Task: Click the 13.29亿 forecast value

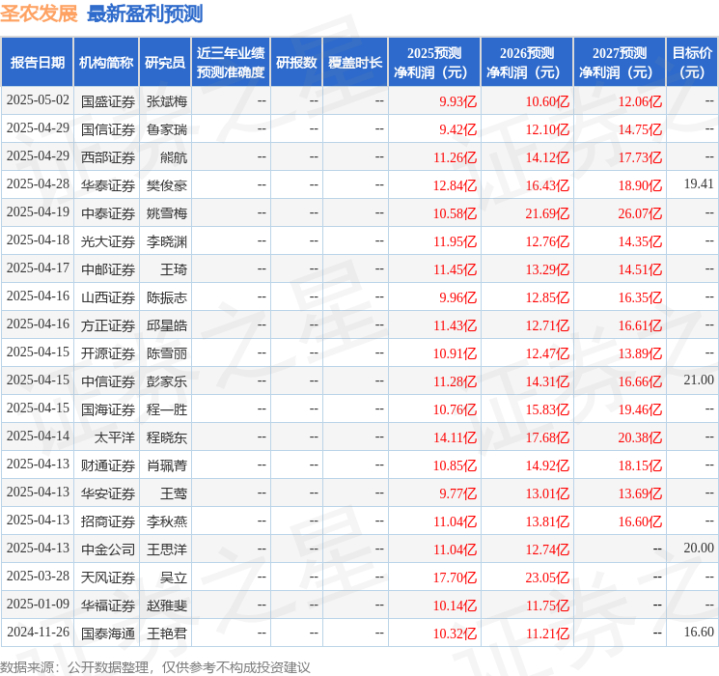Action: tap(547, 269)
